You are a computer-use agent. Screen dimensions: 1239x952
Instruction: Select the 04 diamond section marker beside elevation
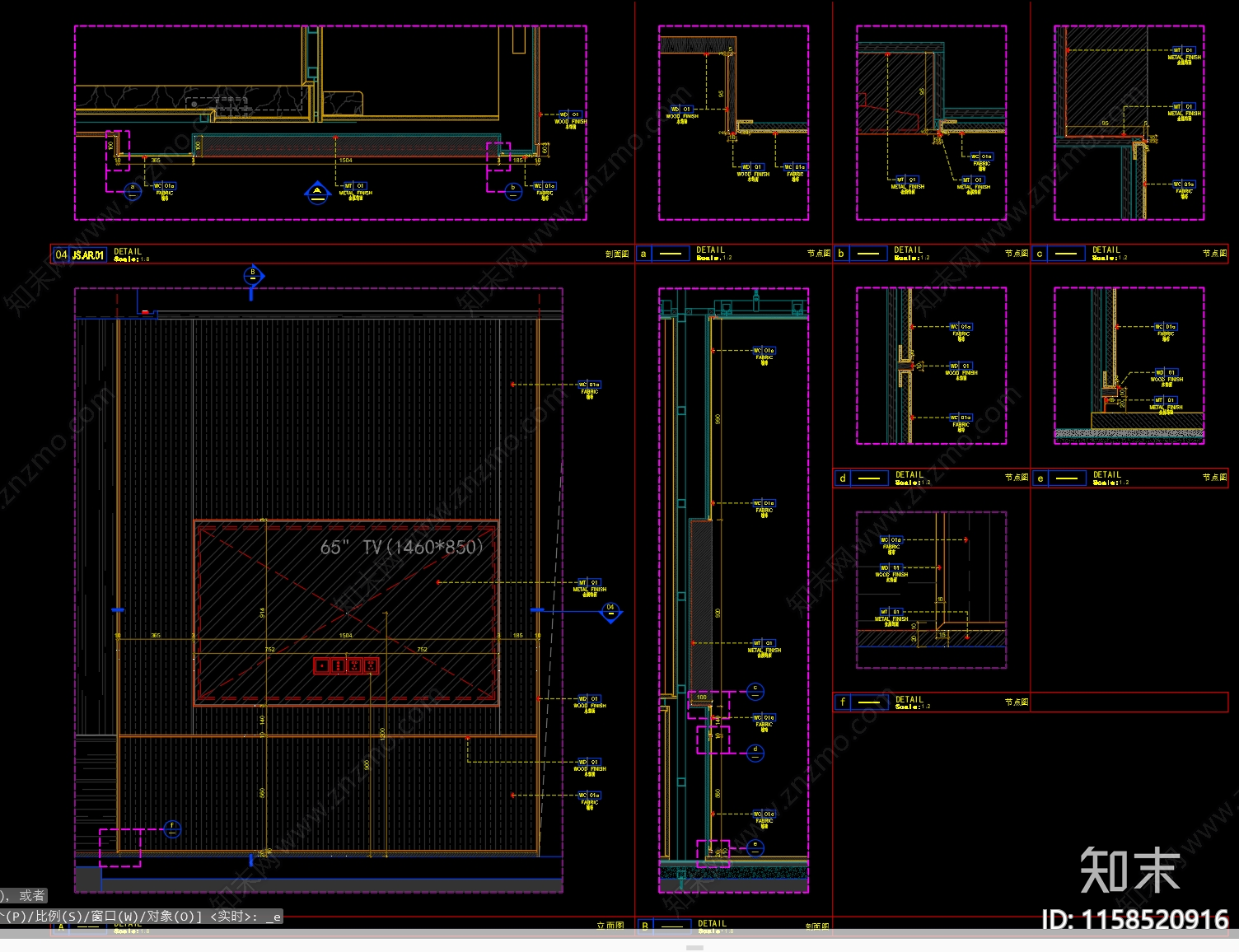point(610,610)
